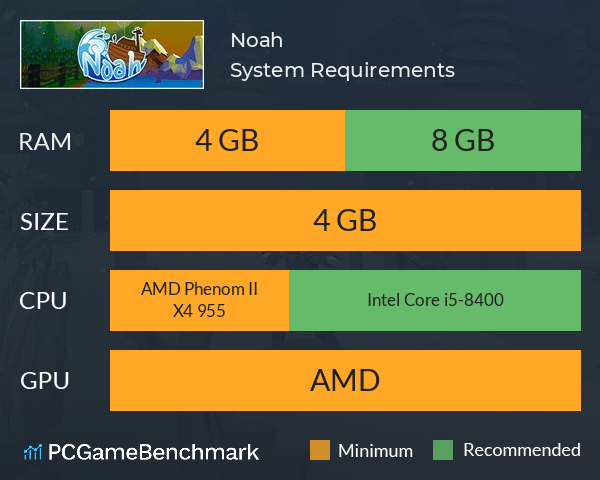Click the System Requirements heading
The height and width of the screenshot is (480, 600).
pos(342,70)
